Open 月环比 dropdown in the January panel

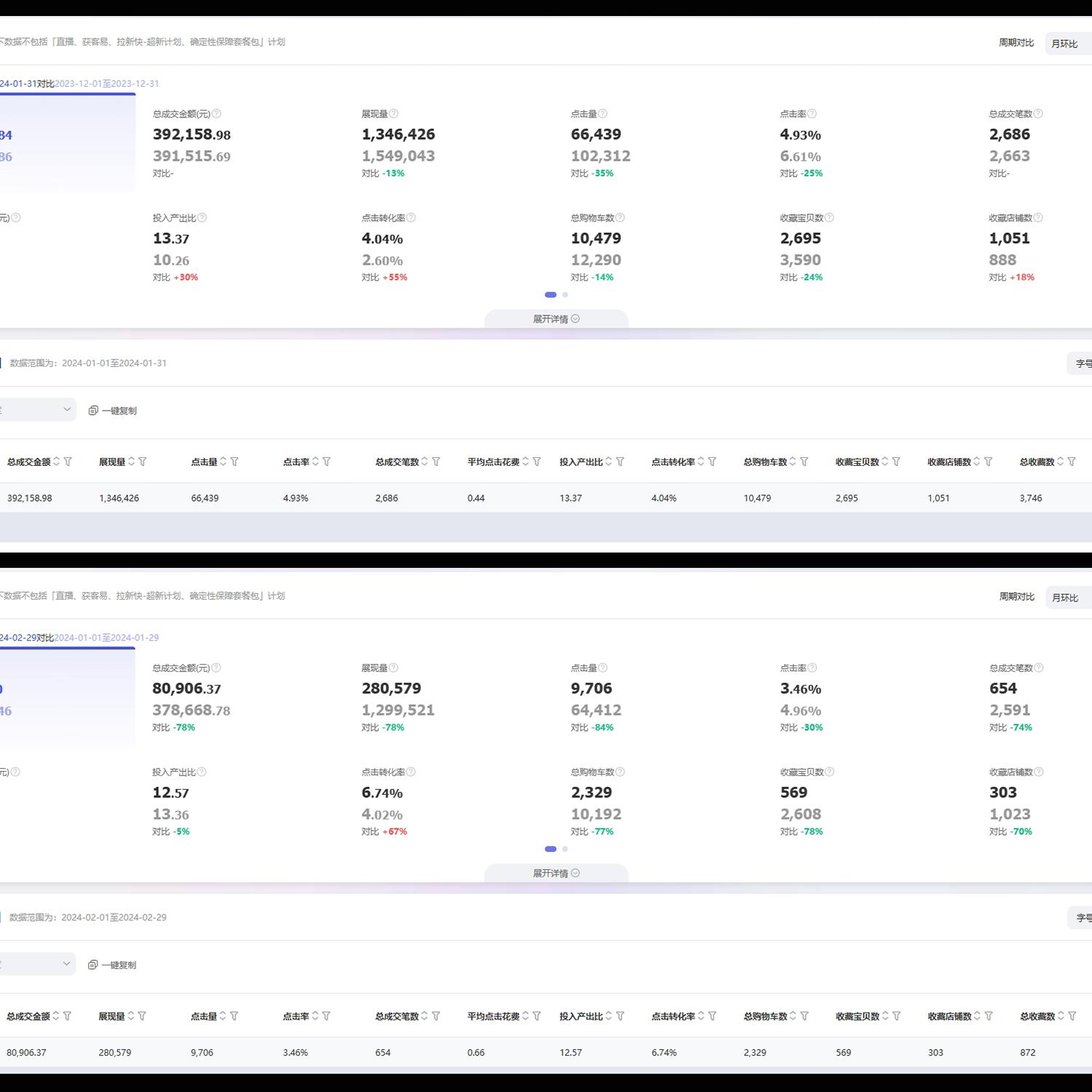(1067, 44)
